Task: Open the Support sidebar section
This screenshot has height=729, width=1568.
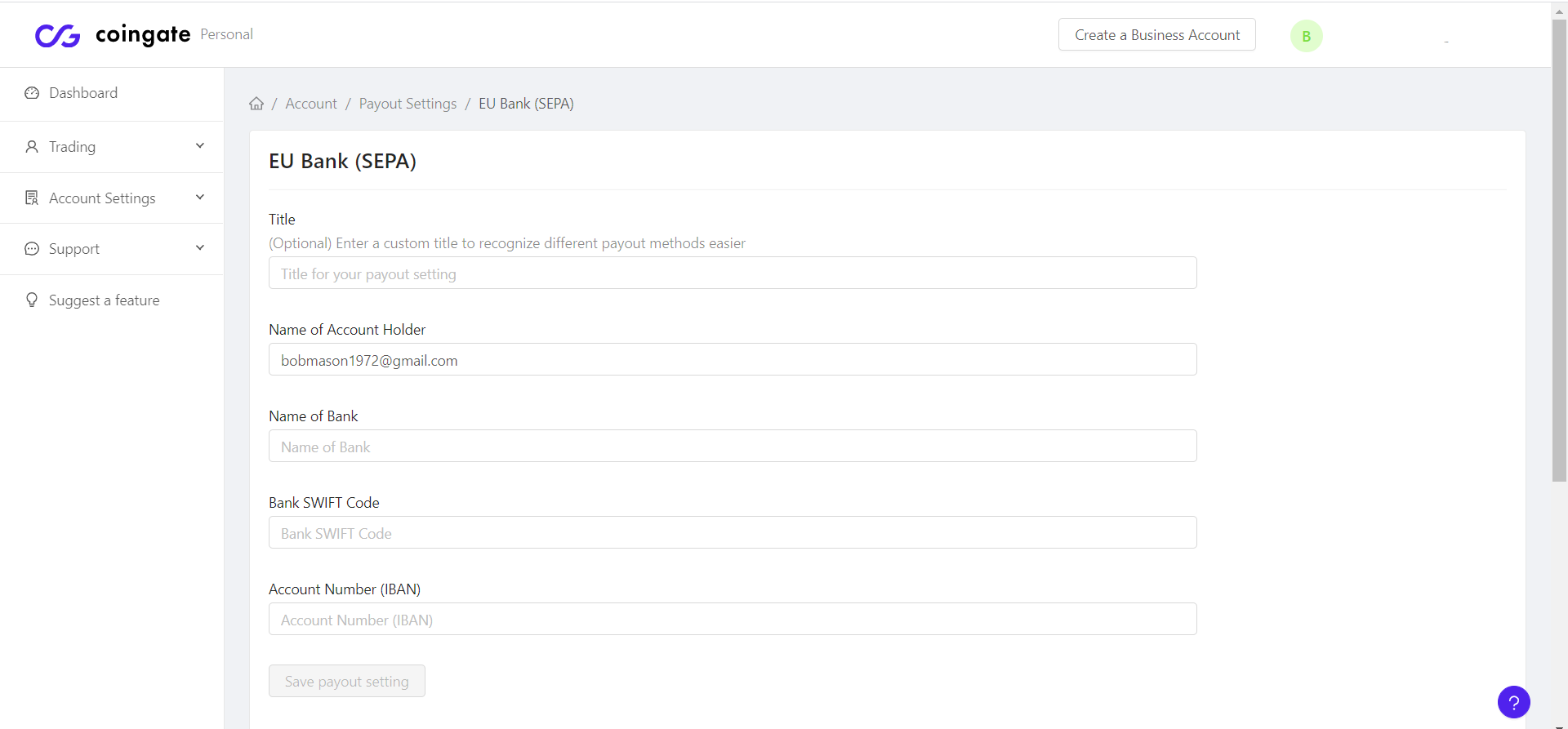Action: pyautogui.click(x=112, y=249)
